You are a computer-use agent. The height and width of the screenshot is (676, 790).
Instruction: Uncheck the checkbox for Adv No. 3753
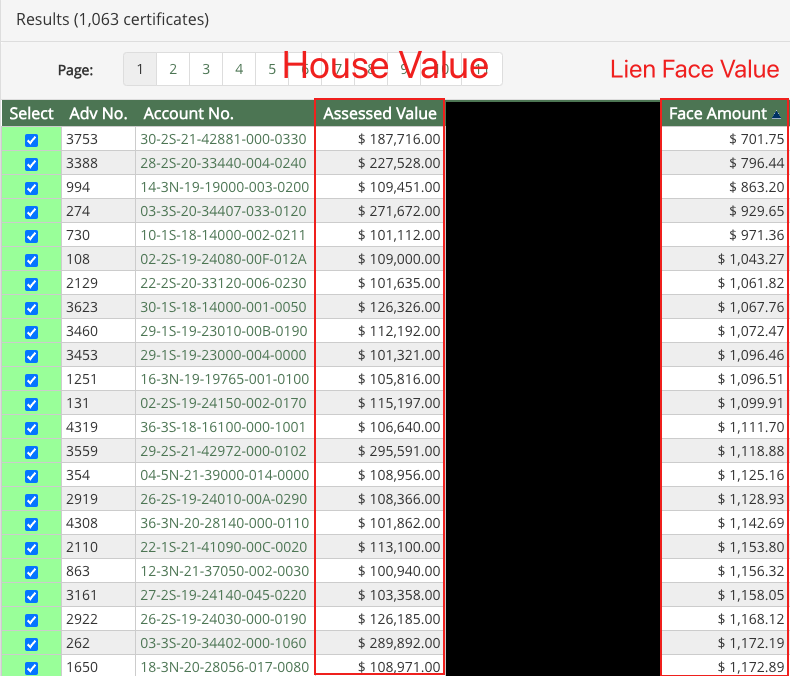tap(31, 140)
